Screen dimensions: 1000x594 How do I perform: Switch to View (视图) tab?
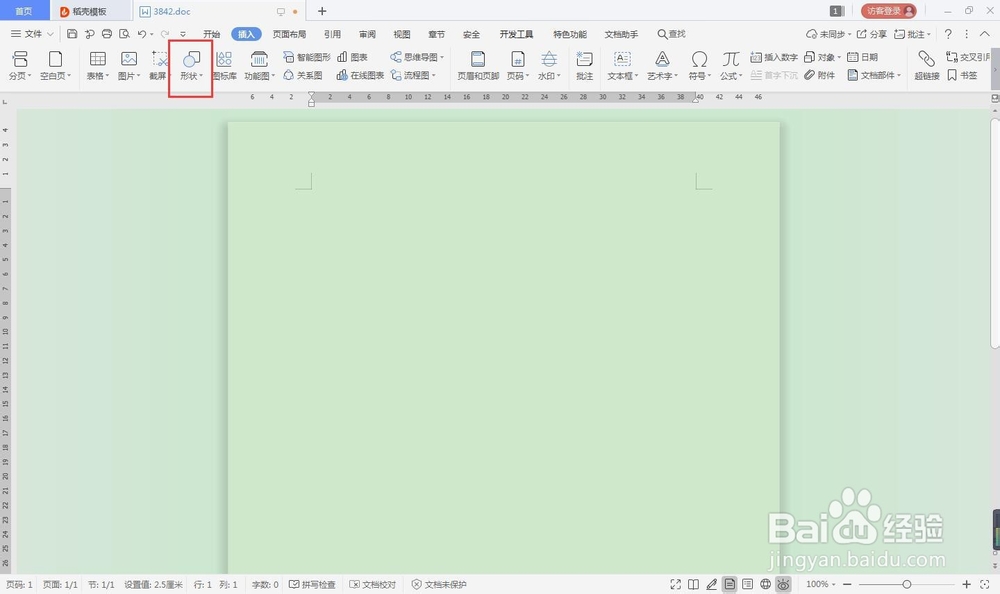click(402, 34)
